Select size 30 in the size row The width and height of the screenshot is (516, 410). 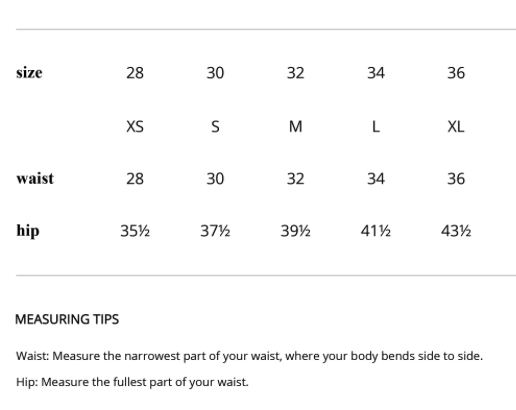point(215,73)
